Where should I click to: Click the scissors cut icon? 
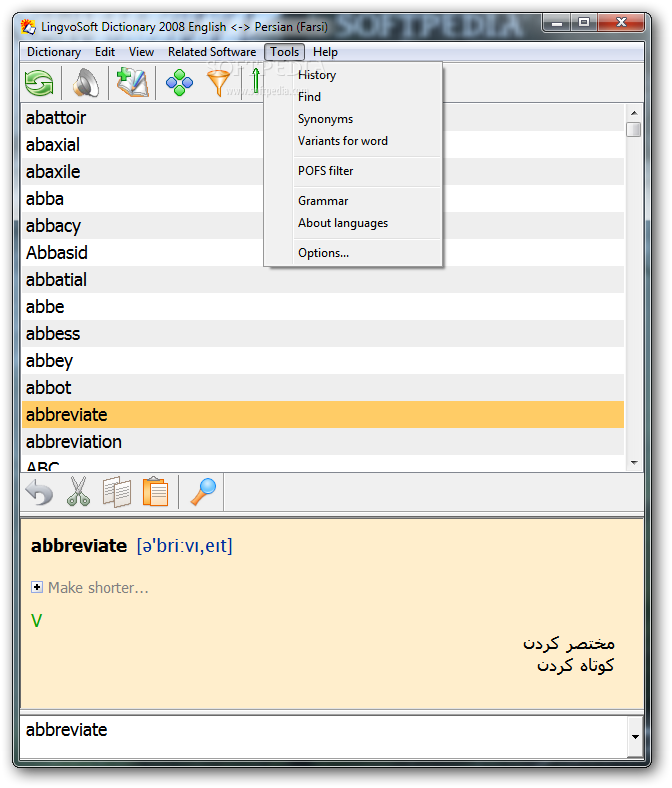point(78,492)
